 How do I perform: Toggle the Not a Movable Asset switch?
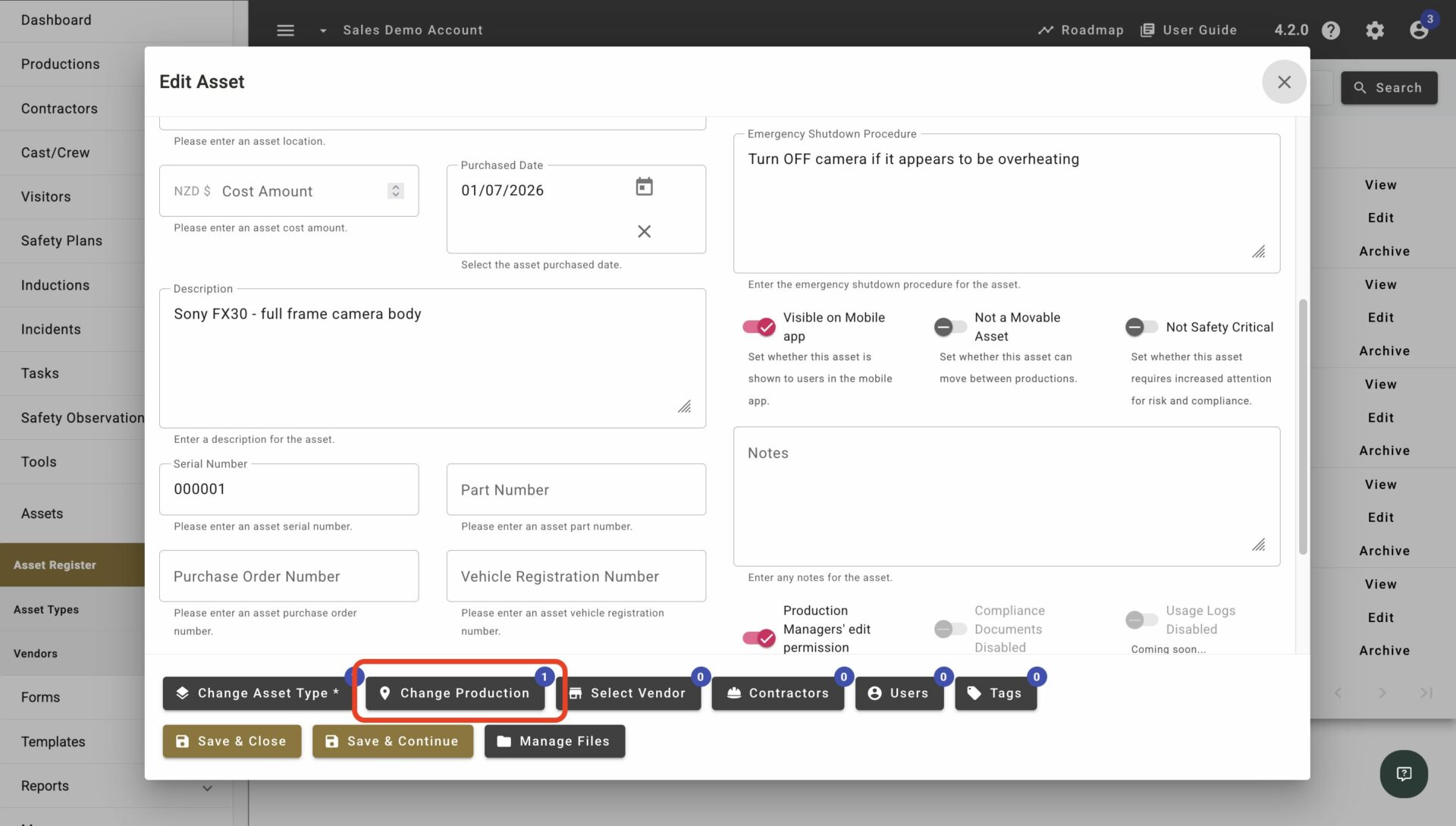(950, 327)
